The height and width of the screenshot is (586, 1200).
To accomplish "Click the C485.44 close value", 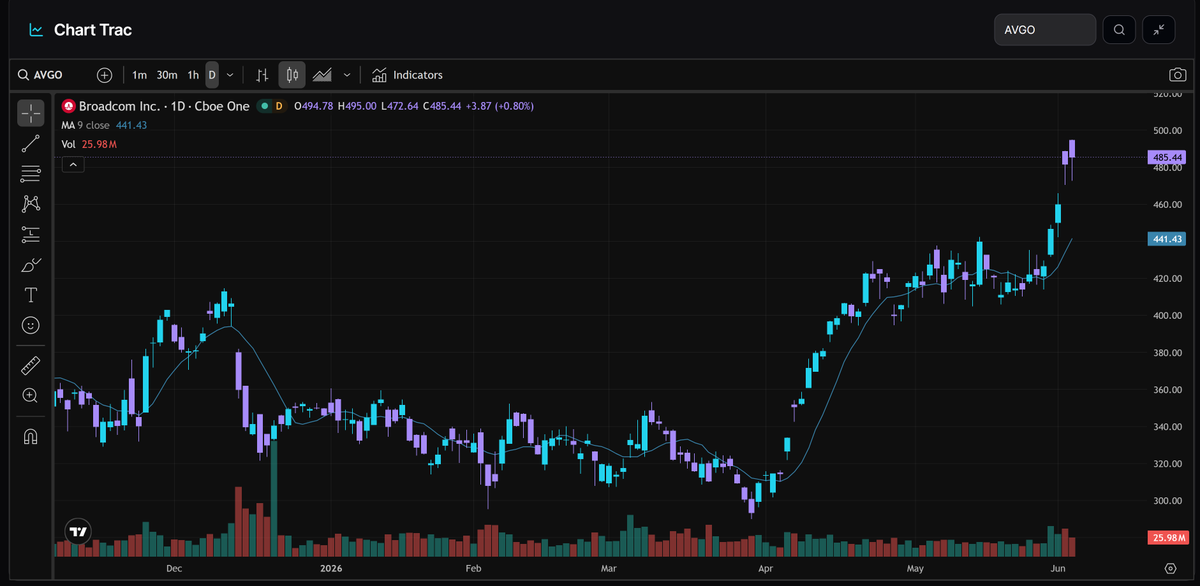I will tap(443, 106).
